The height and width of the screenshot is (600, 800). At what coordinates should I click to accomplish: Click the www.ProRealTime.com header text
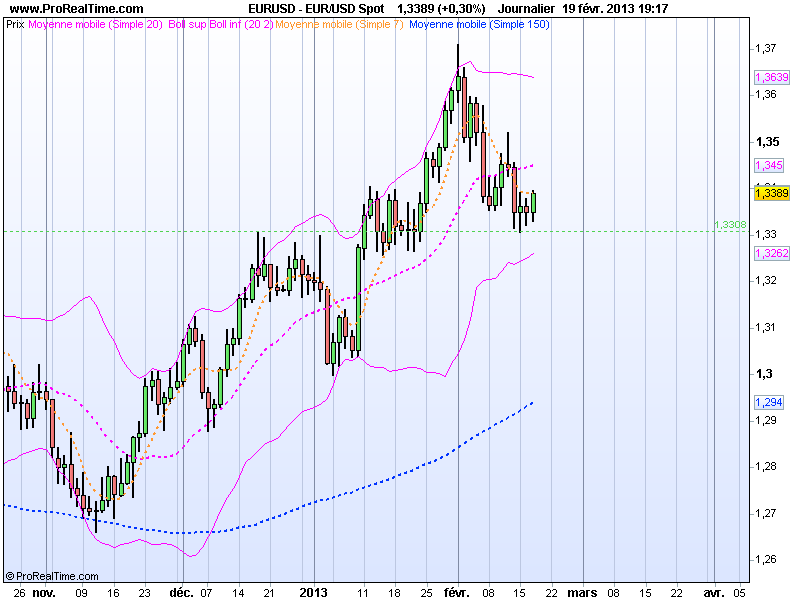77,9
